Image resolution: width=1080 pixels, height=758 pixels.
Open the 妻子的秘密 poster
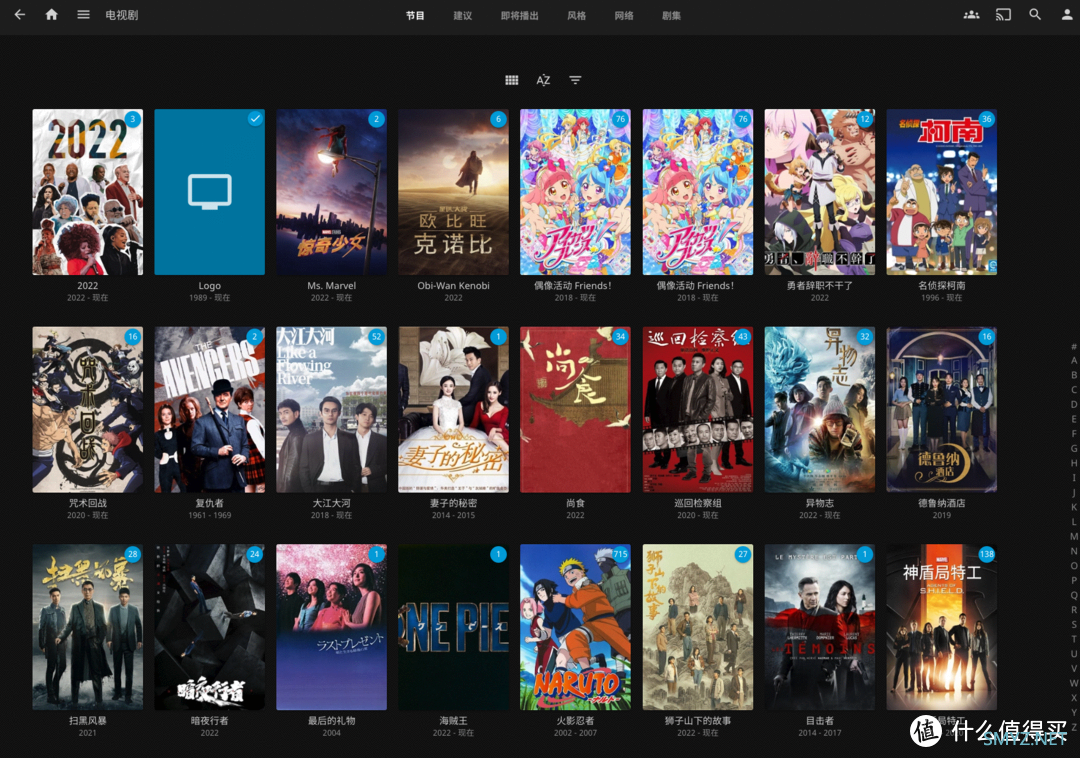tap(453, 410)
